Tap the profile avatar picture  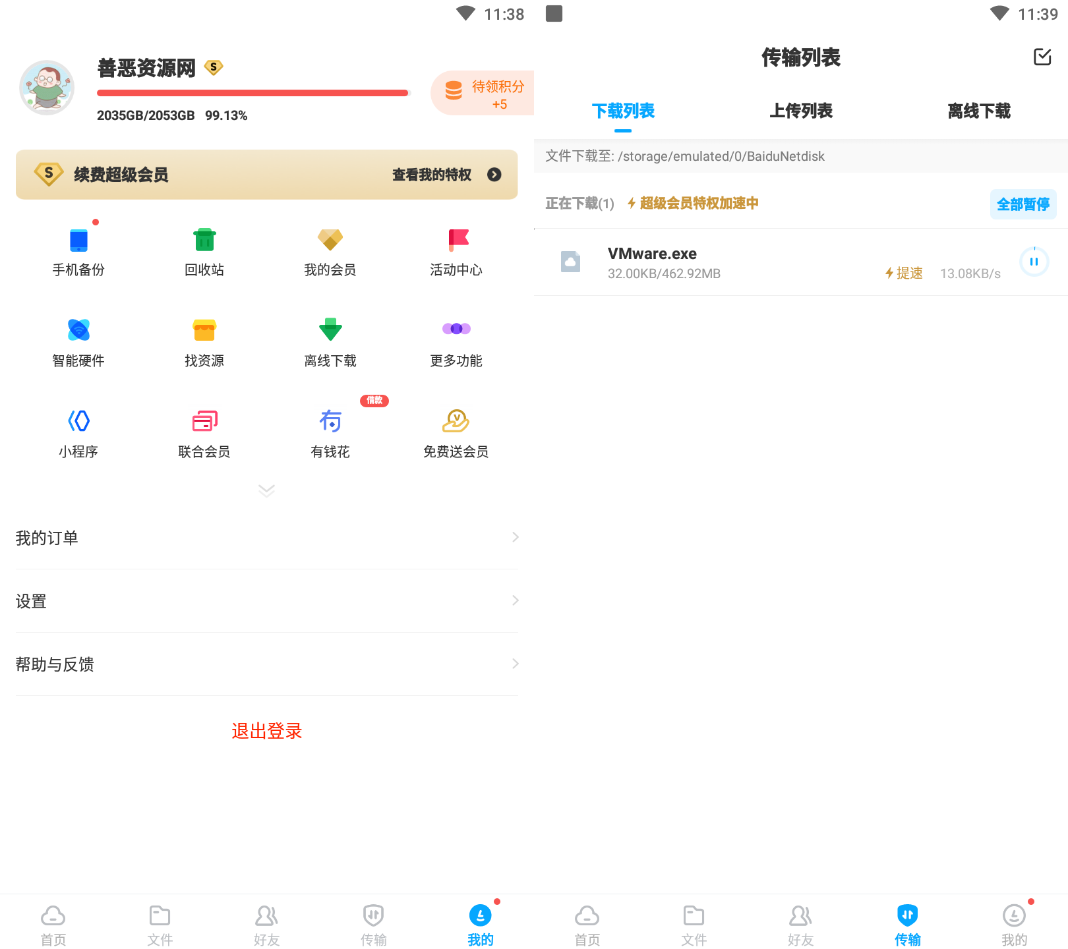(47, 87)
